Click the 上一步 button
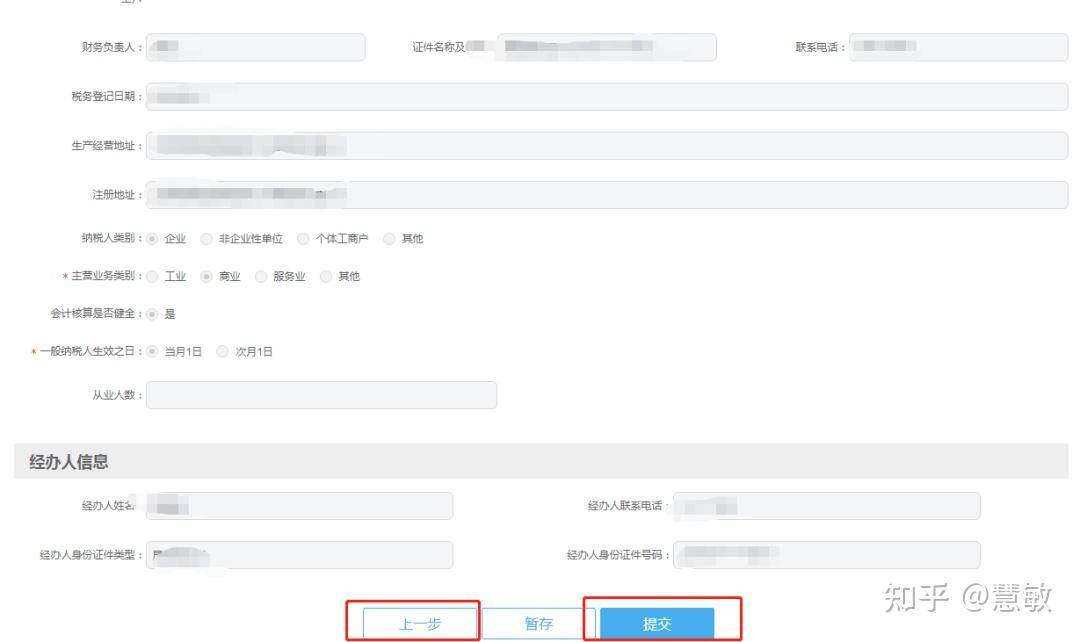Image resolution: width=1080 pixels, height=642 pixels. [x=420, y=624]
